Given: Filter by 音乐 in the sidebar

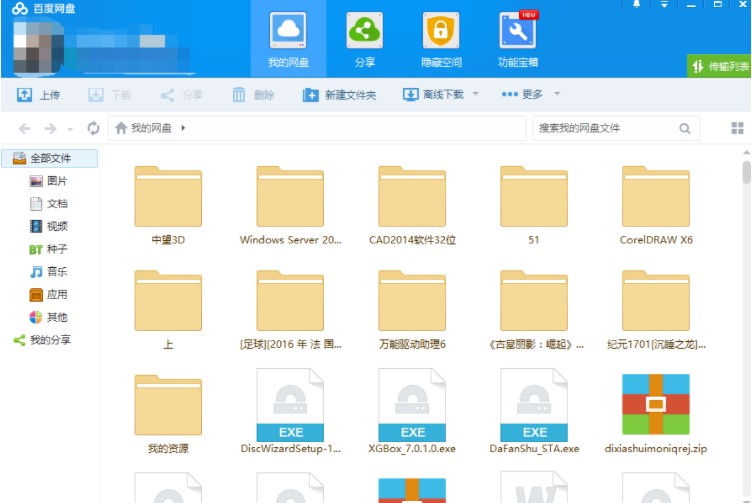Looking at the screenshot, I should pyautogui.click(x=48, y=272).
